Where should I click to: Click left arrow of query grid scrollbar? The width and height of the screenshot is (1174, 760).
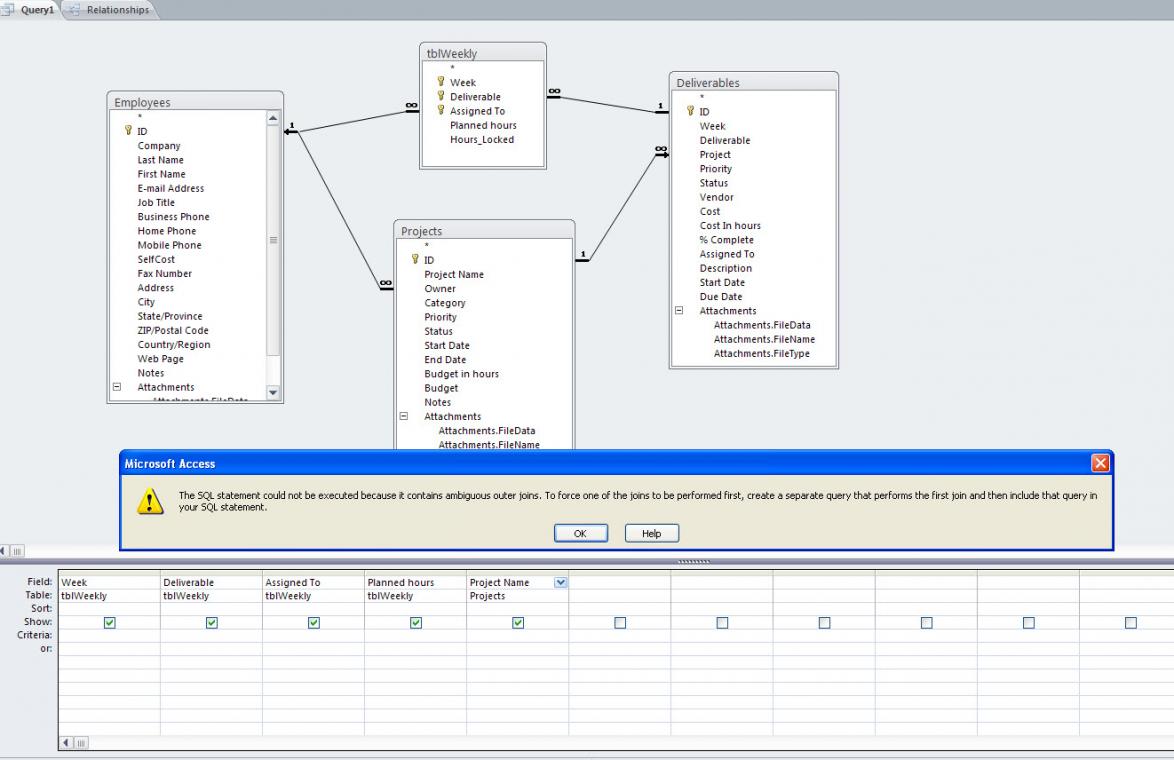pos(66,743)
